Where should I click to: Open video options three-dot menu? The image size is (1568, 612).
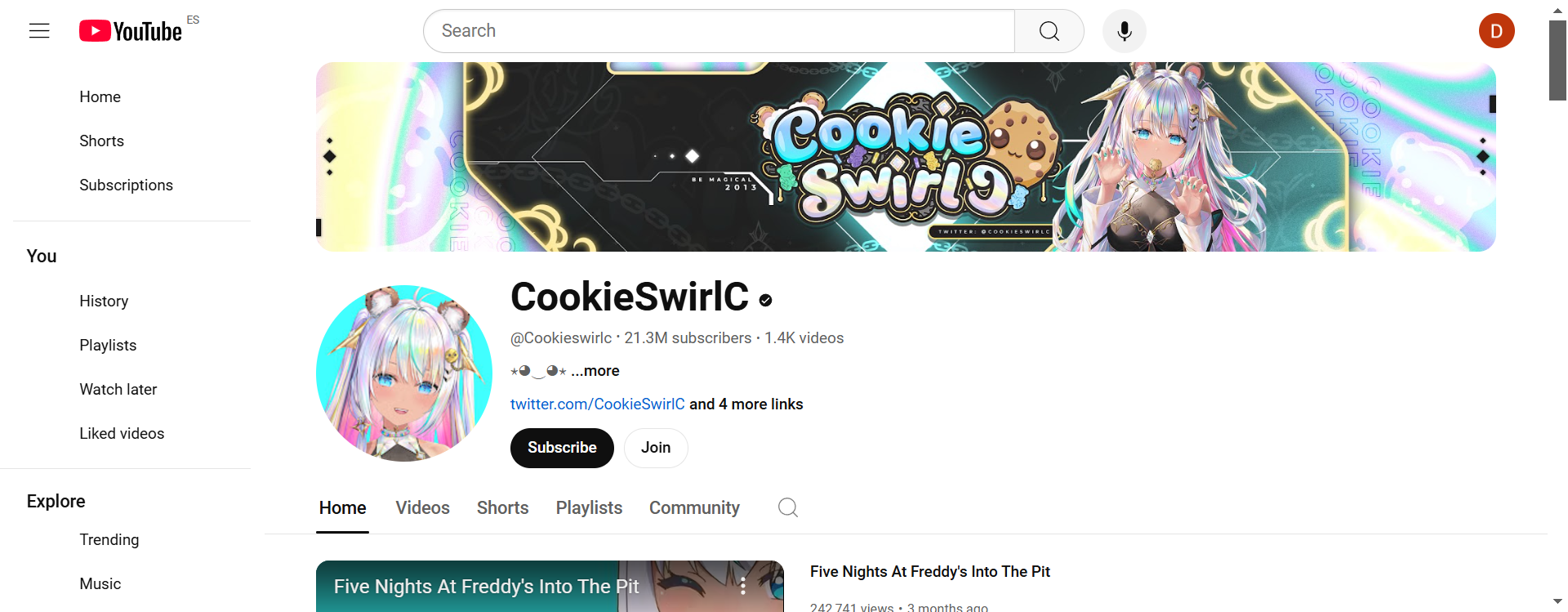tap(743, 586)
